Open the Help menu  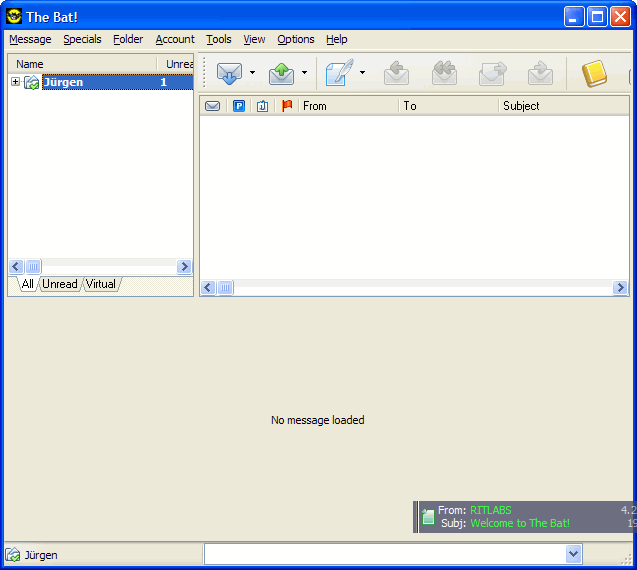[x=336, y=39]
